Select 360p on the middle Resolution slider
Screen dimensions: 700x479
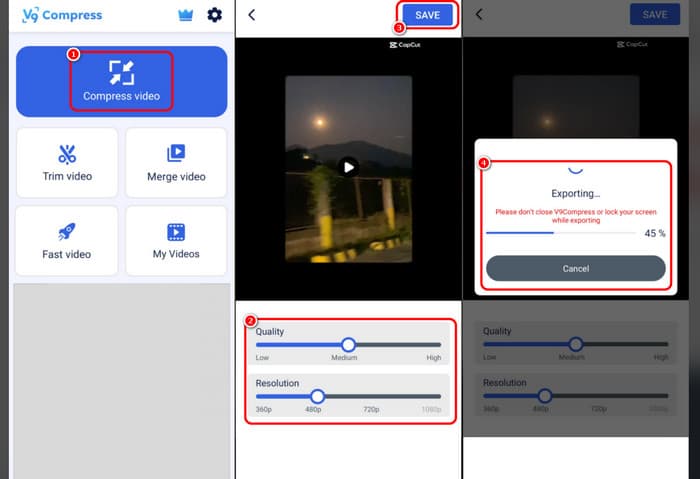point(263,409)
